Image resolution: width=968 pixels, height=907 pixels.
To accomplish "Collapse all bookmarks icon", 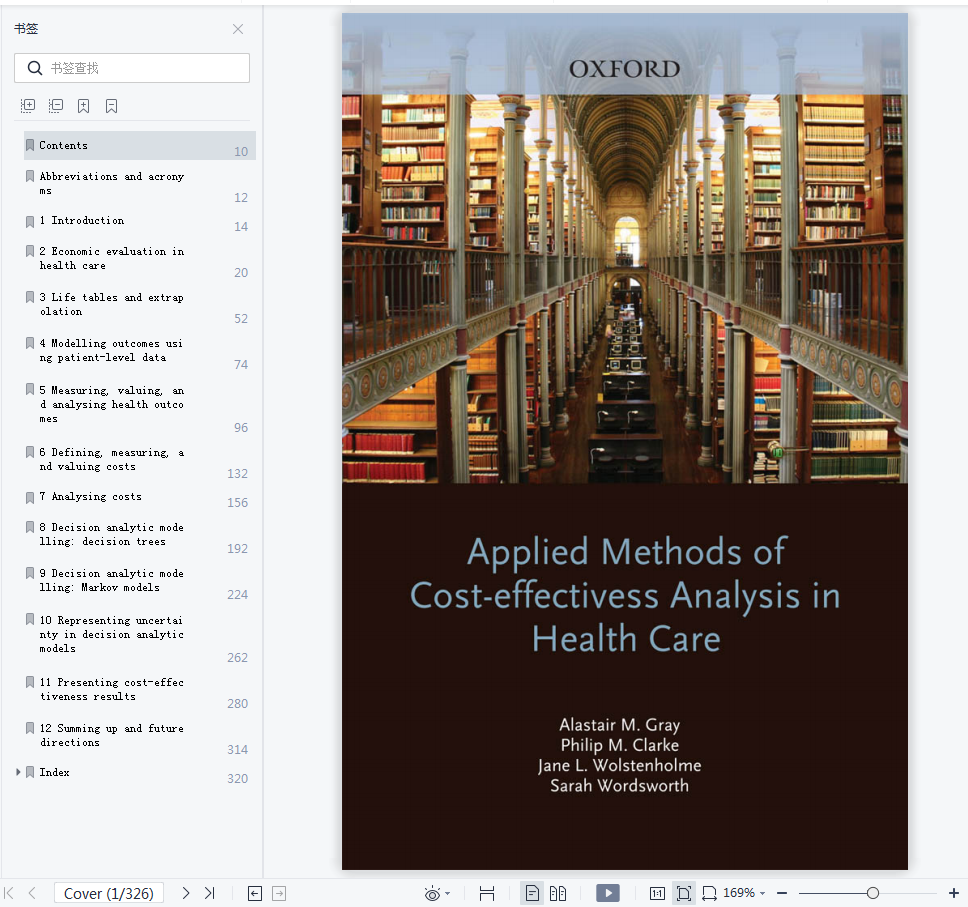I will 56,106.
